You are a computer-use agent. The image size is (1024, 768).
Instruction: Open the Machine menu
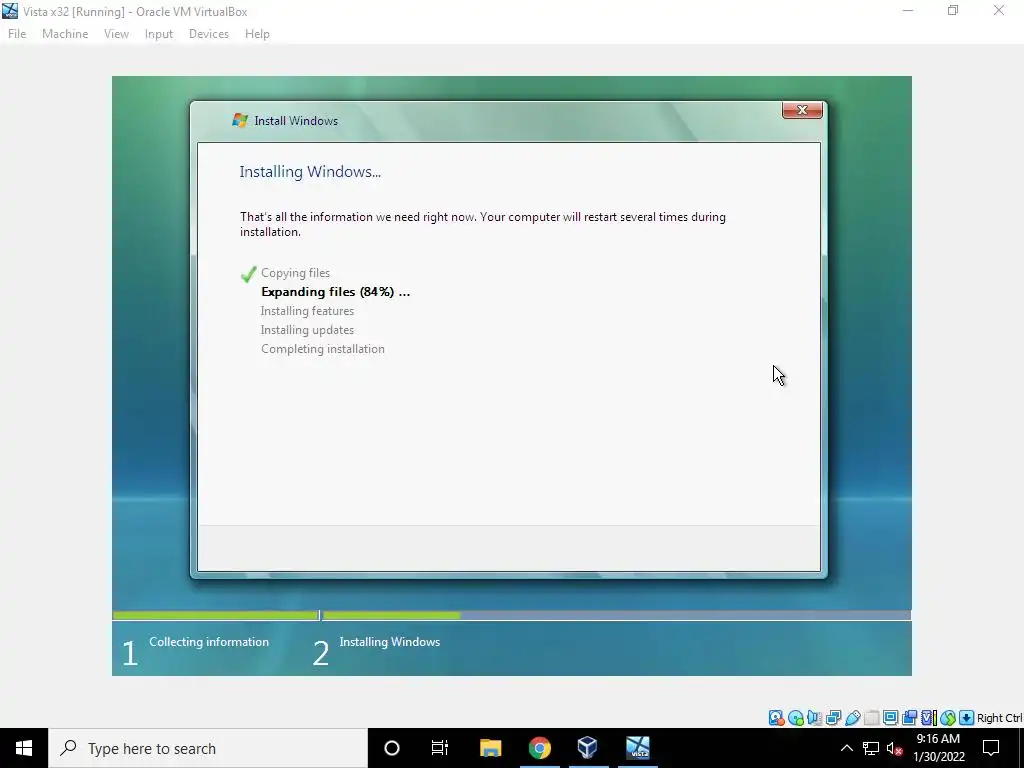click(65, 34)
